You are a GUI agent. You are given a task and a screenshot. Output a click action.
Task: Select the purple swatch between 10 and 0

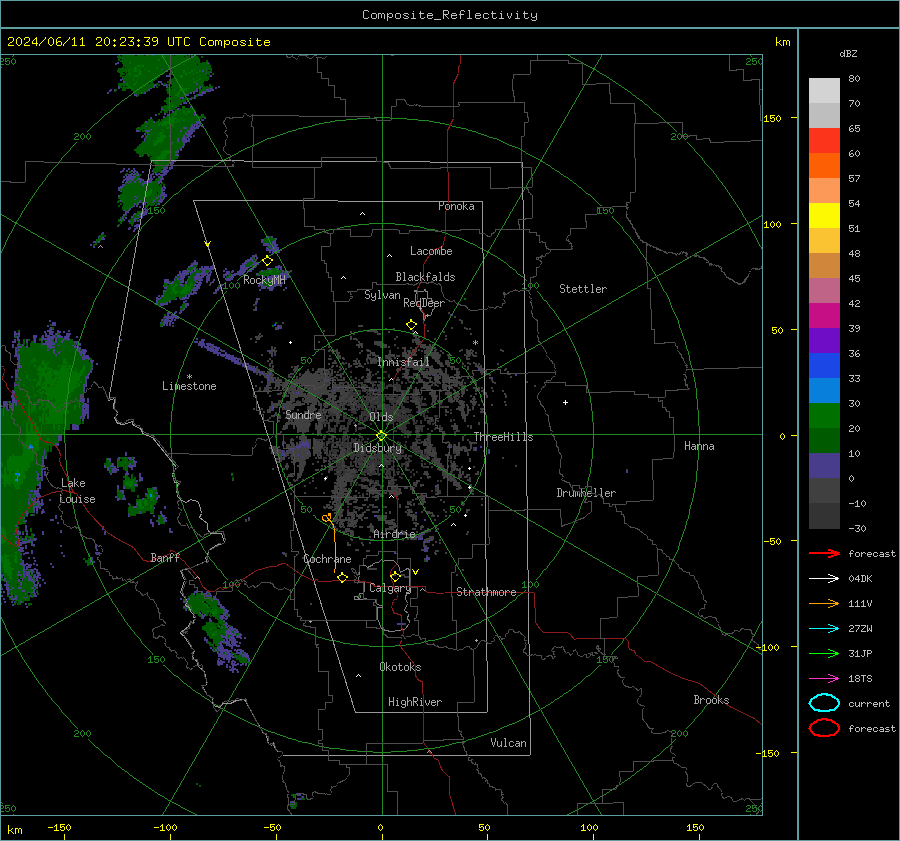824,465
